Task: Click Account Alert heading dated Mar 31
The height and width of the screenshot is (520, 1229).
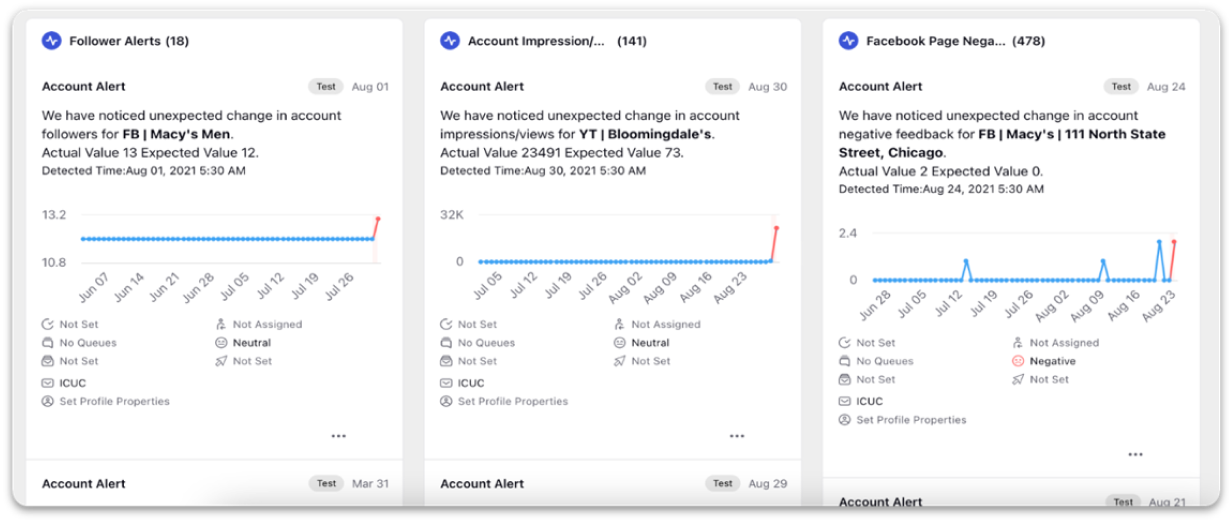Action: (x=84, y=483)
